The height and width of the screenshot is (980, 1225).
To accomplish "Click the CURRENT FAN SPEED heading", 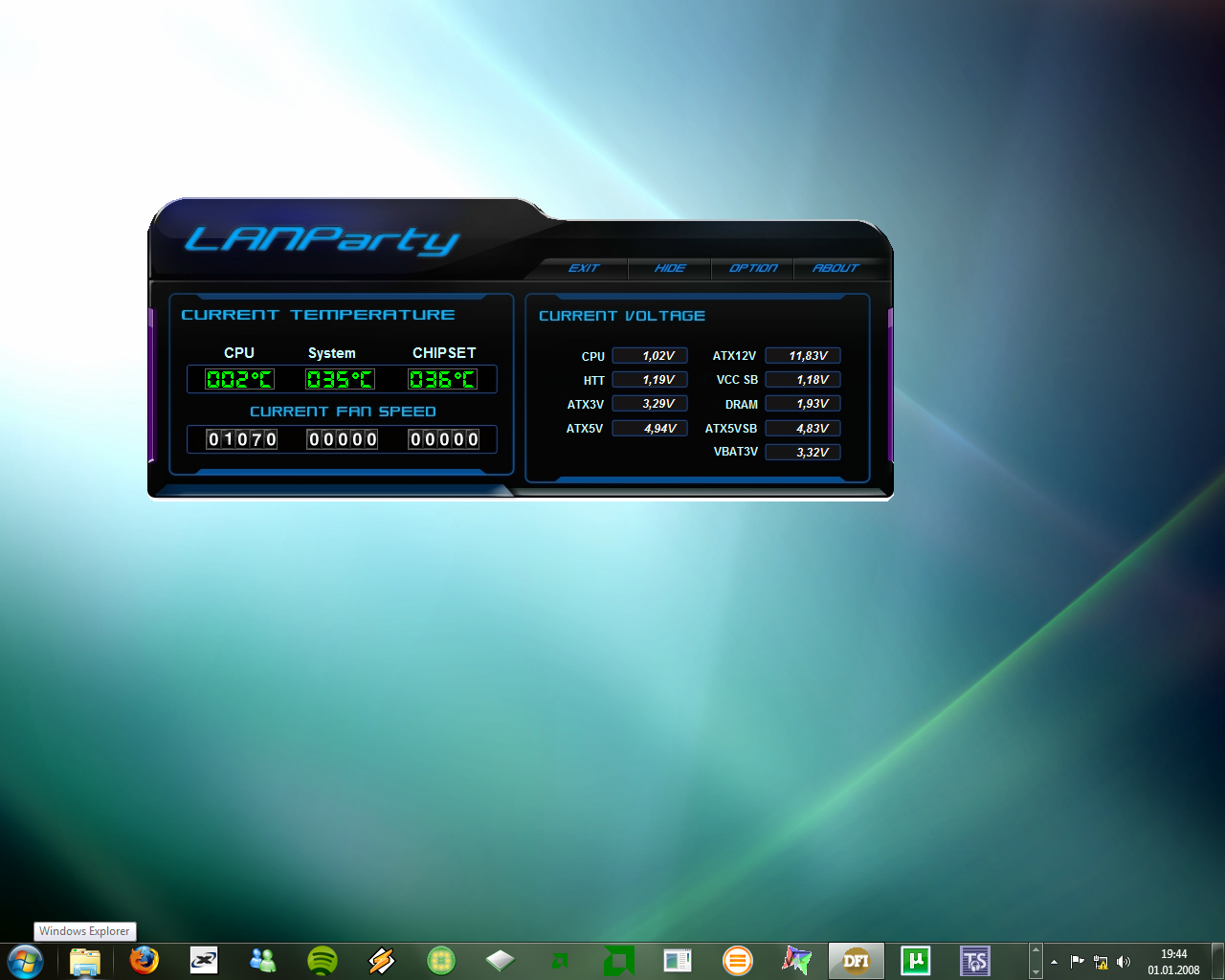I will pyautogui.click(x=343, y=412).
